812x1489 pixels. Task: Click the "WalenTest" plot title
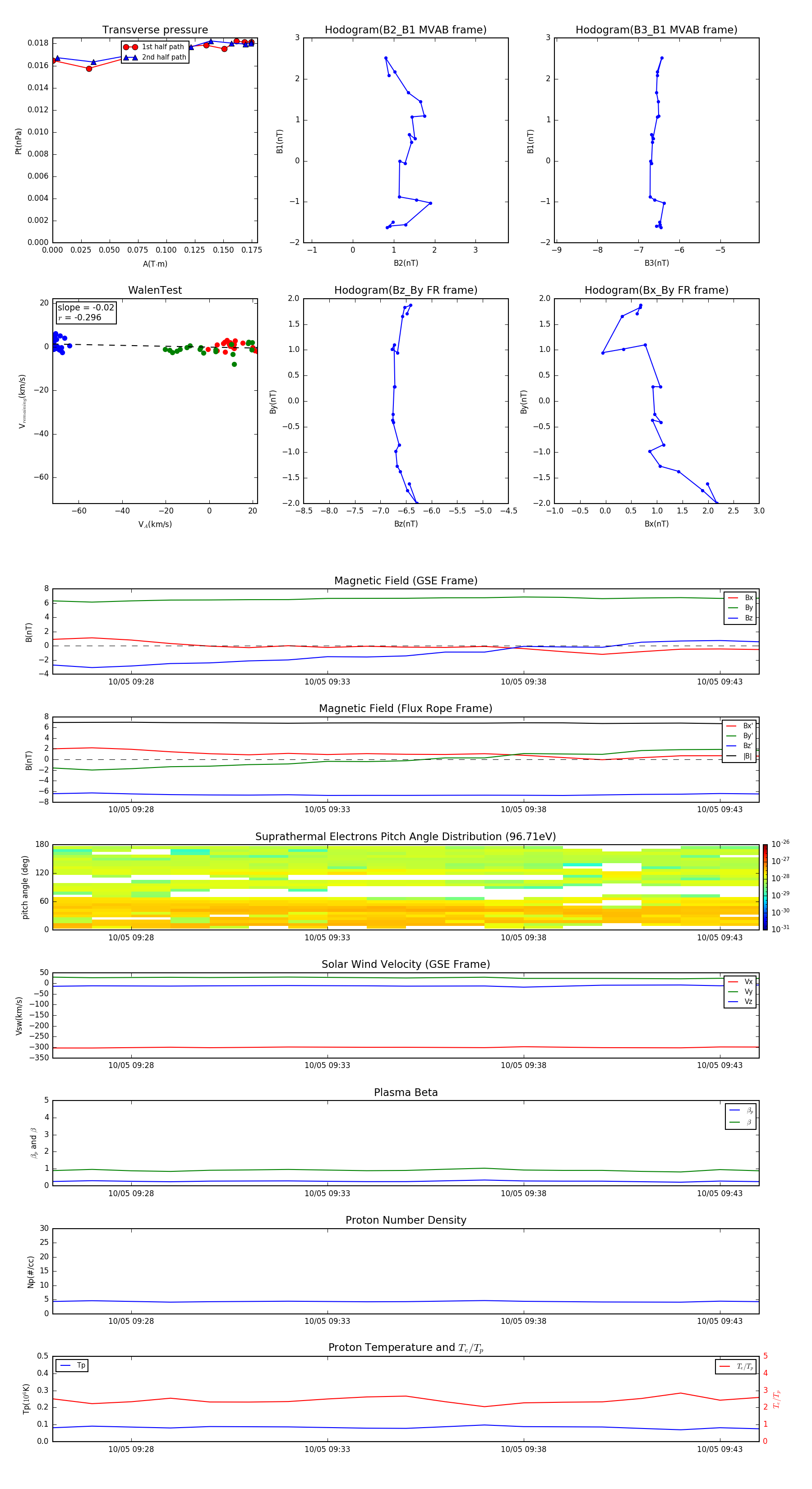pos(155,290)
